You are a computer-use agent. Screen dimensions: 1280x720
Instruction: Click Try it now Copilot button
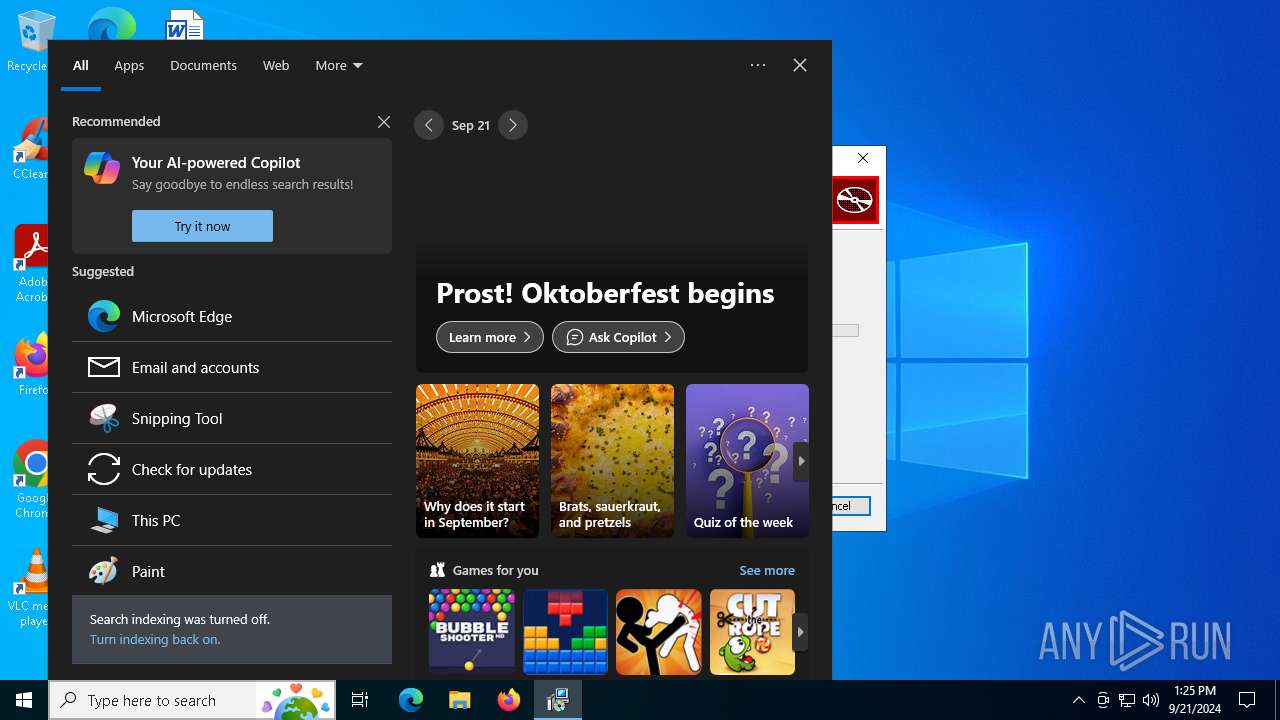(x=202, y=226)
